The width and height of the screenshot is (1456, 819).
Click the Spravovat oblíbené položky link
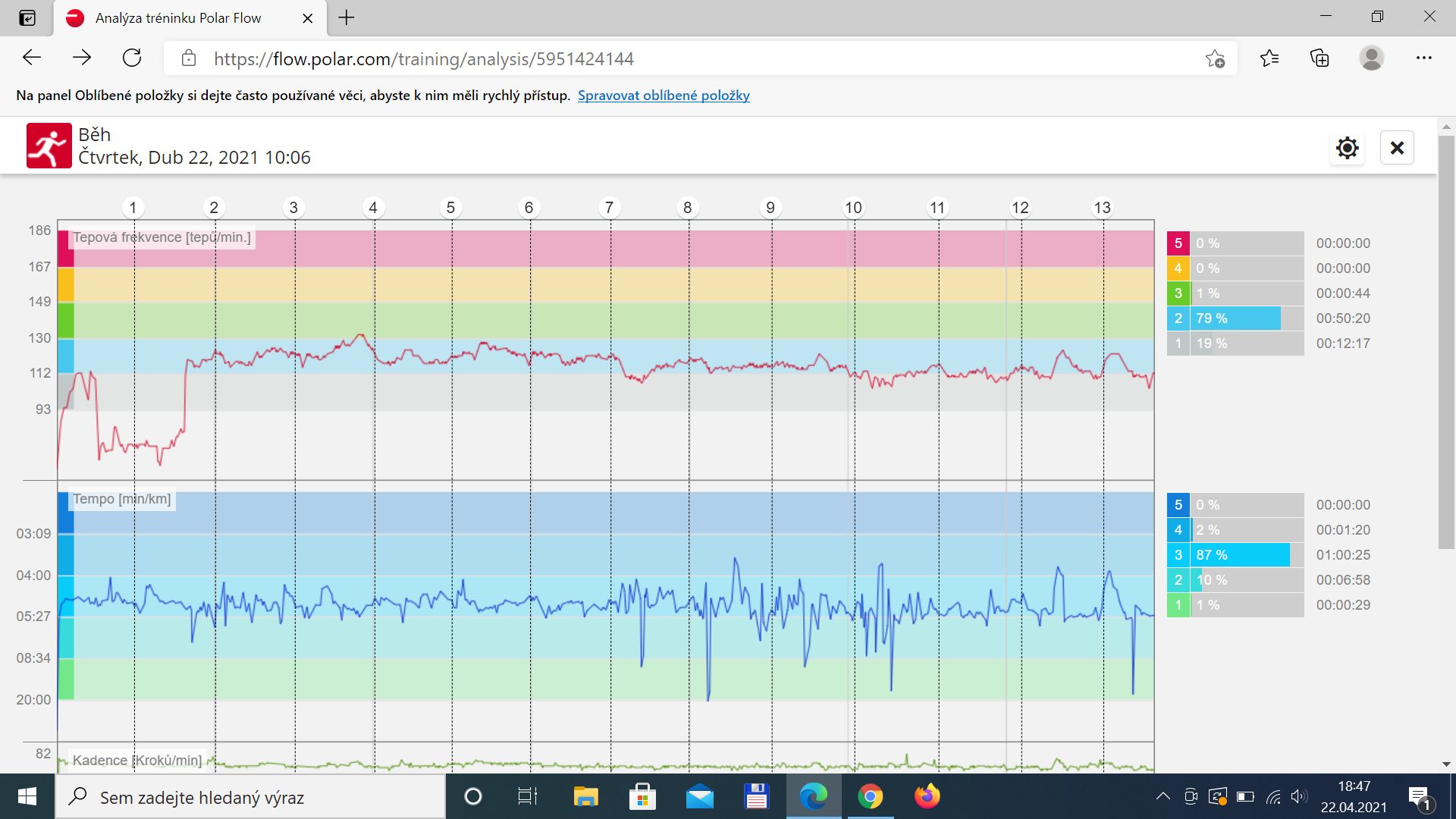[x=664, y=96]
